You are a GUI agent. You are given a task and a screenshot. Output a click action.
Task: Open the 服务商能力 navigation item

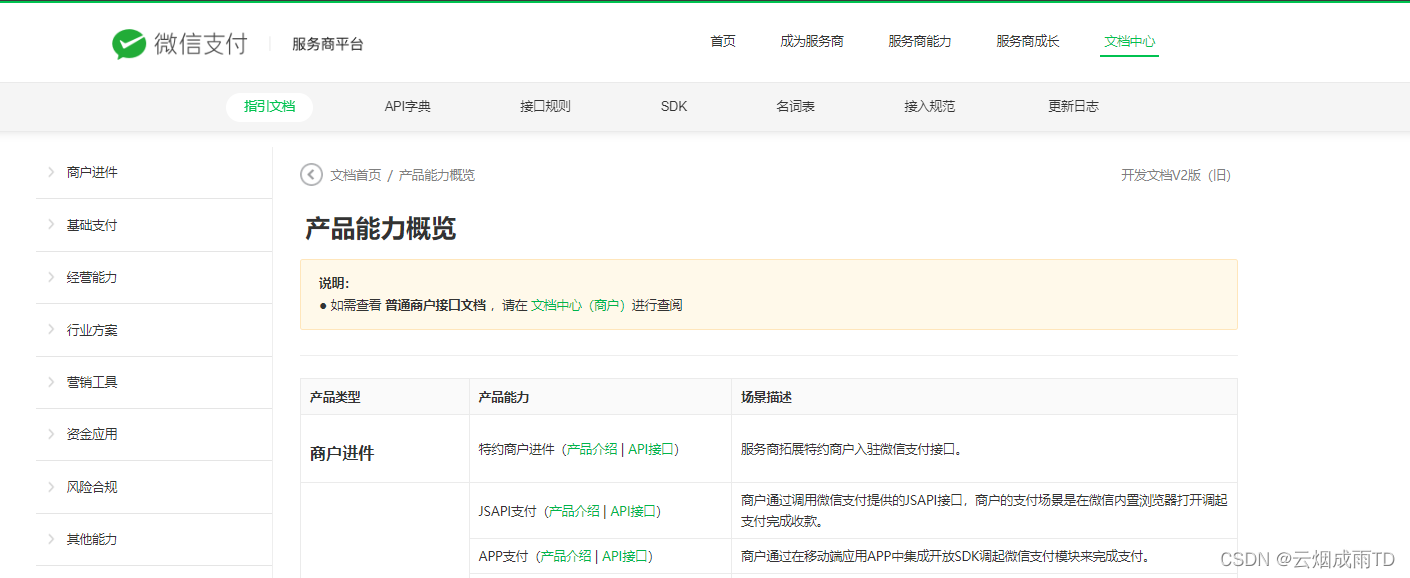point(920,42)
